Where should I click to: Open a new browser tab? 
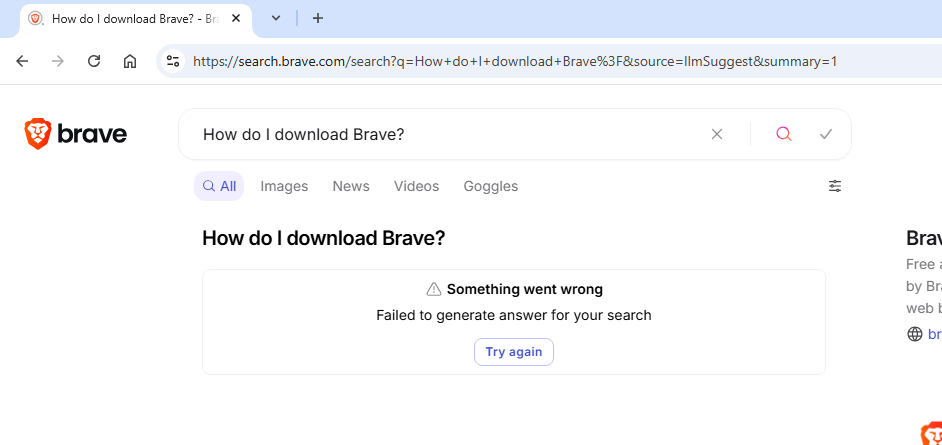tap(318, 18)
